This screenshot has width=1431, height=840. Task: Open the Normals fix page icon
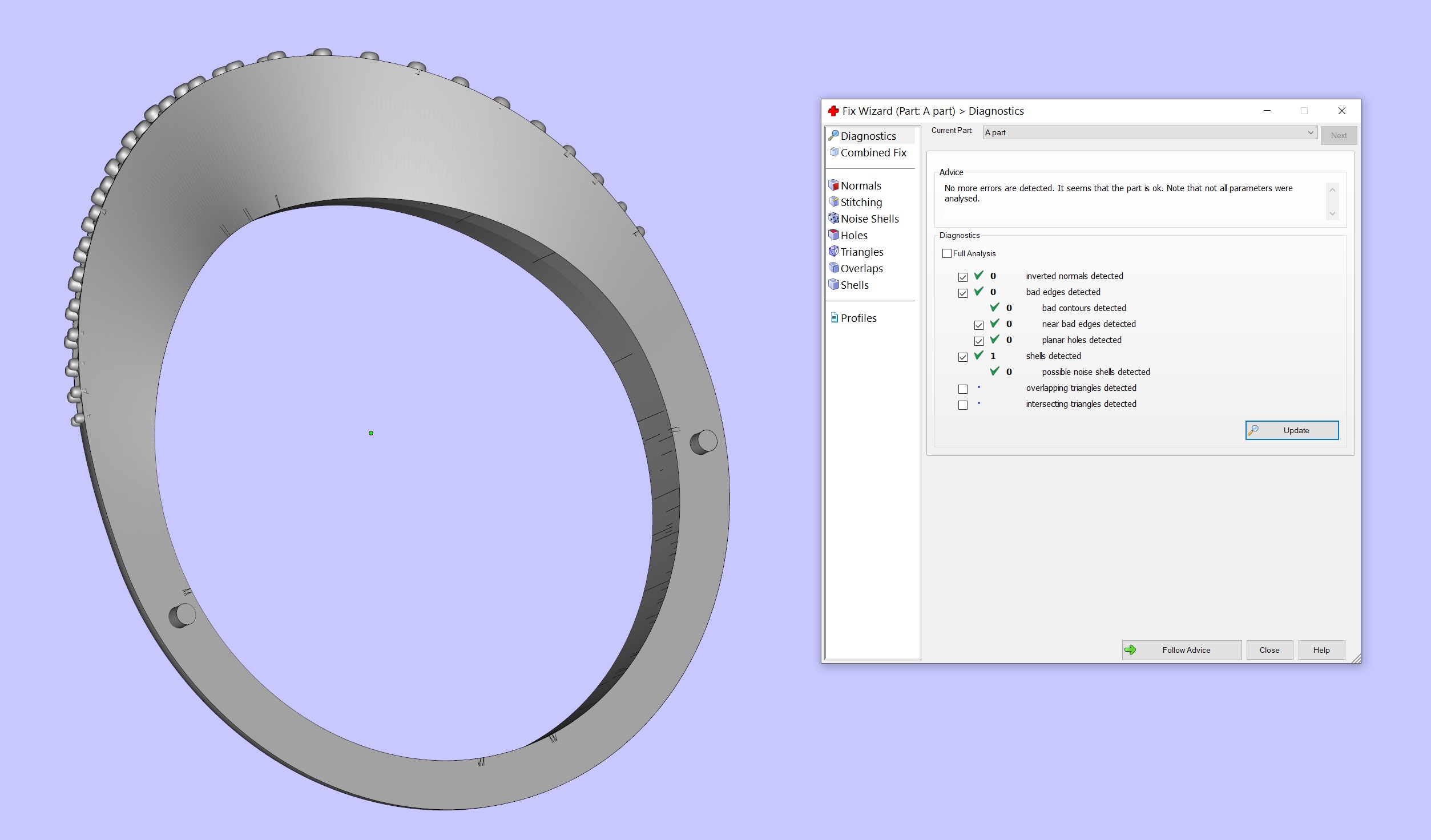tap(834, 185)
